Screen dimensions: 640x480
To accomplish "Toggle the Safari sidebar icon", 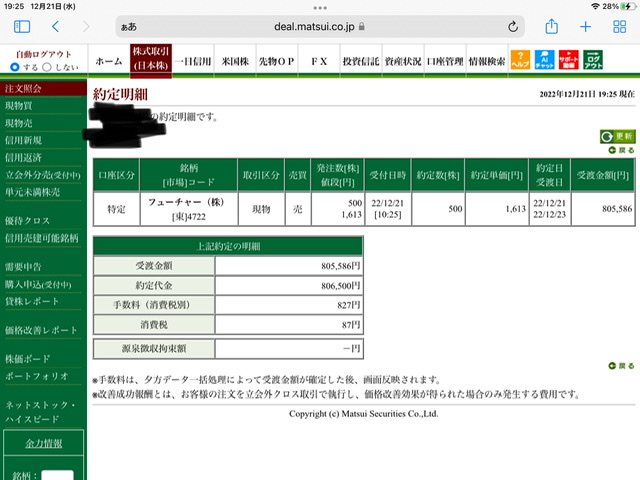I will pyautogui.click(x=22, y=27).
